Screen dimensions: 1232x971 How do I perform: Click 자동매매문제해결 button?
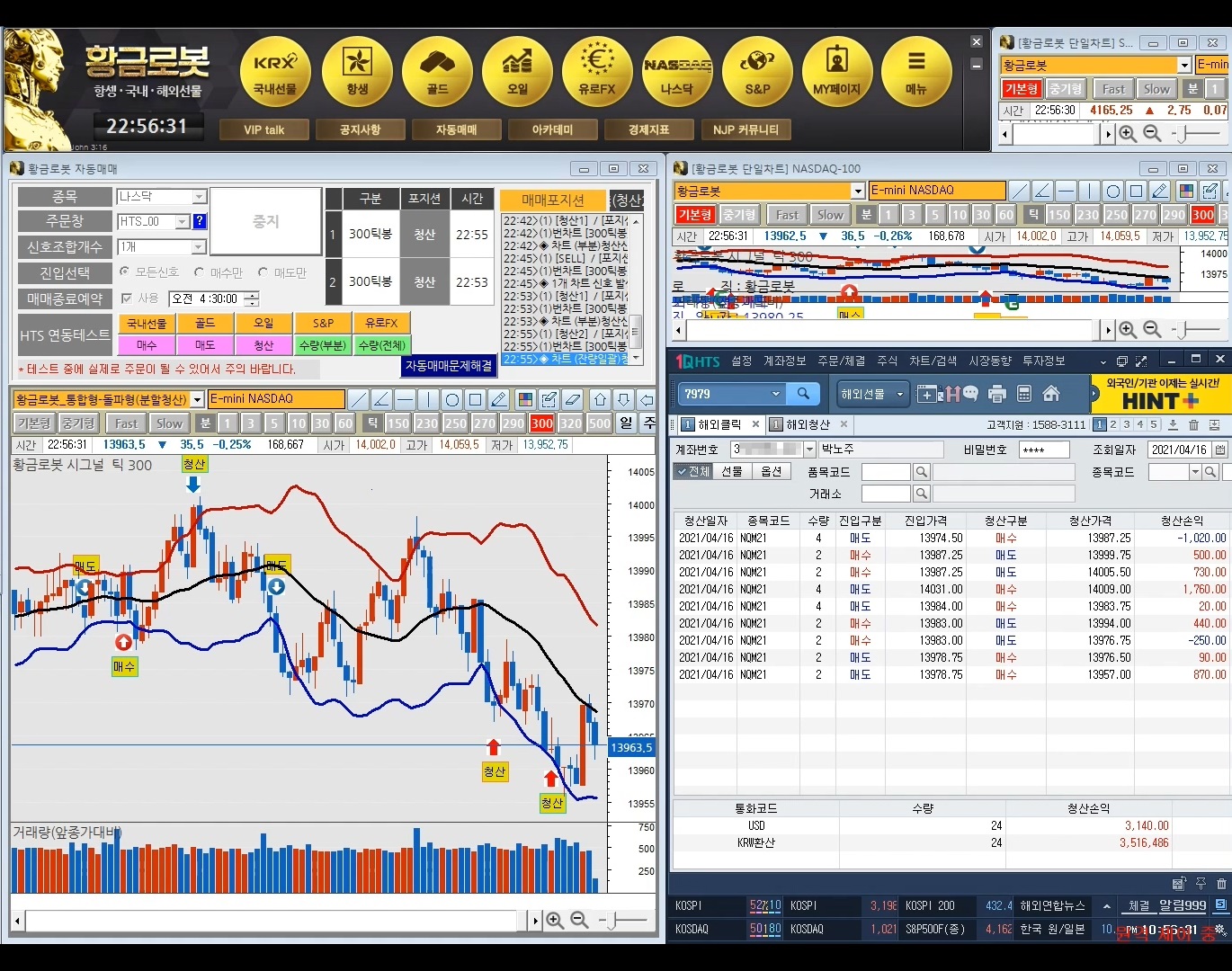pyautogui.click(x=449, y=366)
